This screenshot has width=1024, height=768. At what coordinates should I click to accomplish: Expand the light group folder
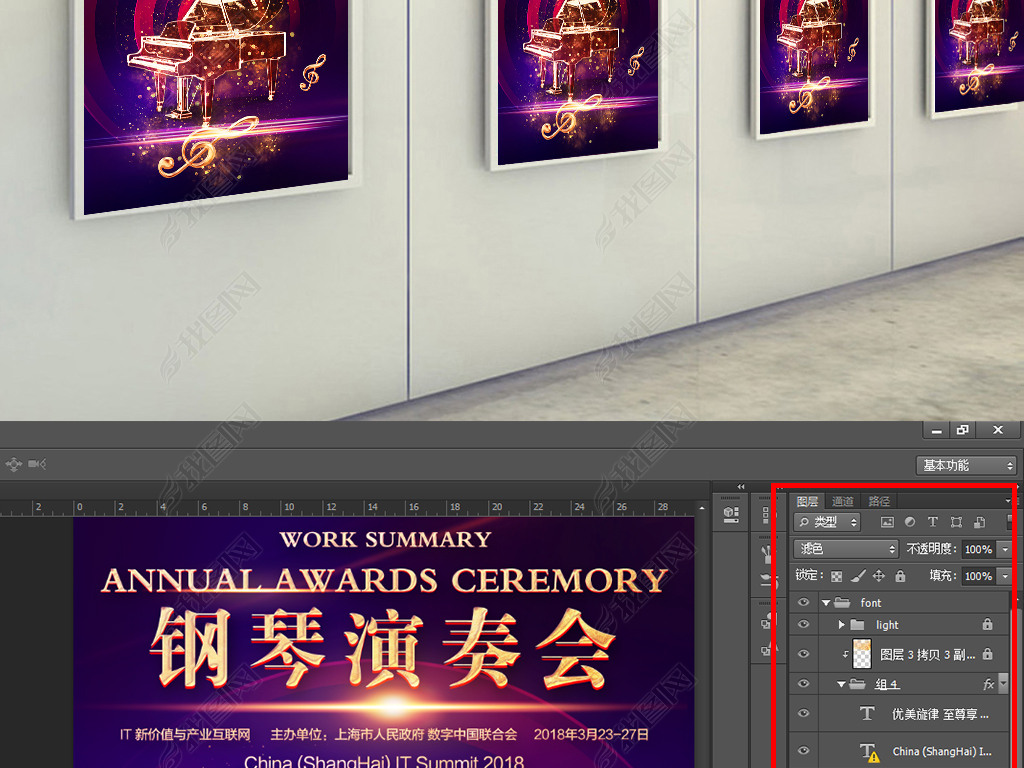click(x=842, y=625)
